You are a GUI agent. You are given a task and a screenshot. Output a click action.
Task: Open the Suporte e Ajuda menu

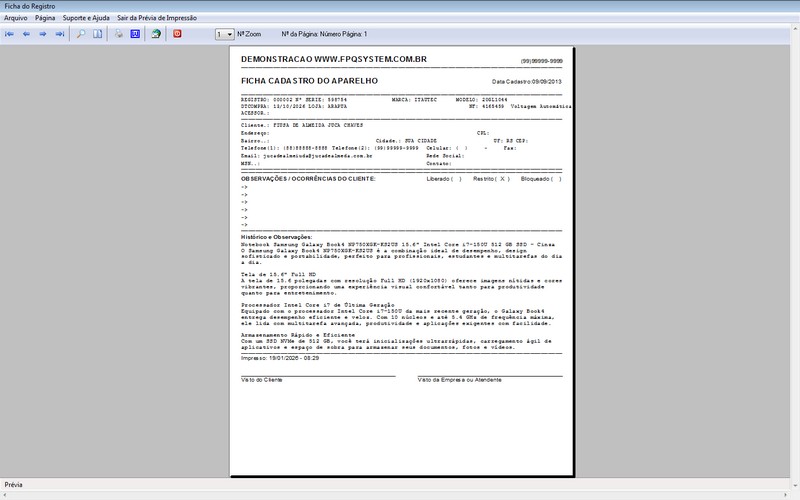pos(86,18)
